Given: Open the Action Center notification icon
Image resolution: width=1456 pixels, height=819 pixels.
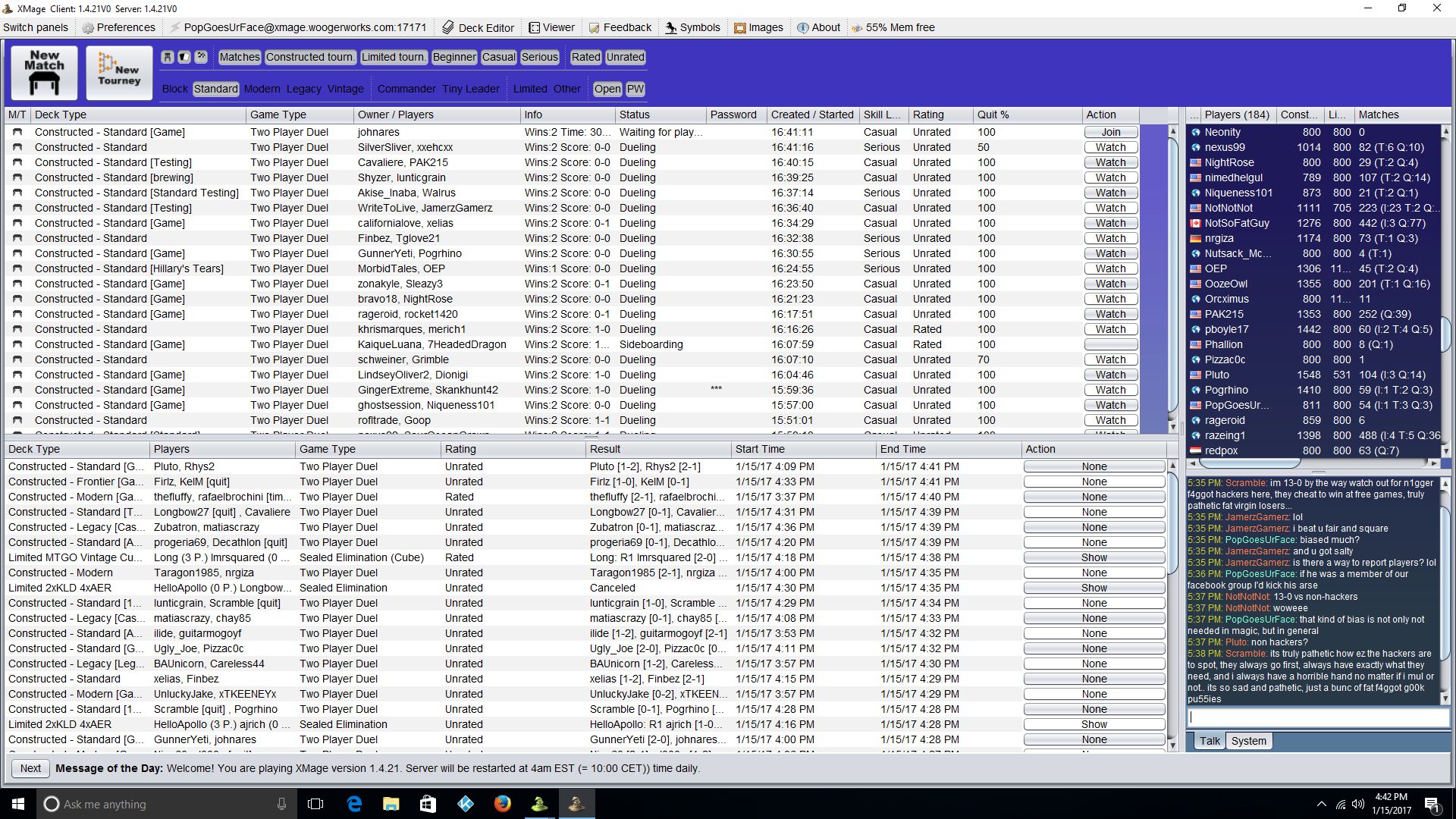Looking at the screenshot, I should point(1432,804).
